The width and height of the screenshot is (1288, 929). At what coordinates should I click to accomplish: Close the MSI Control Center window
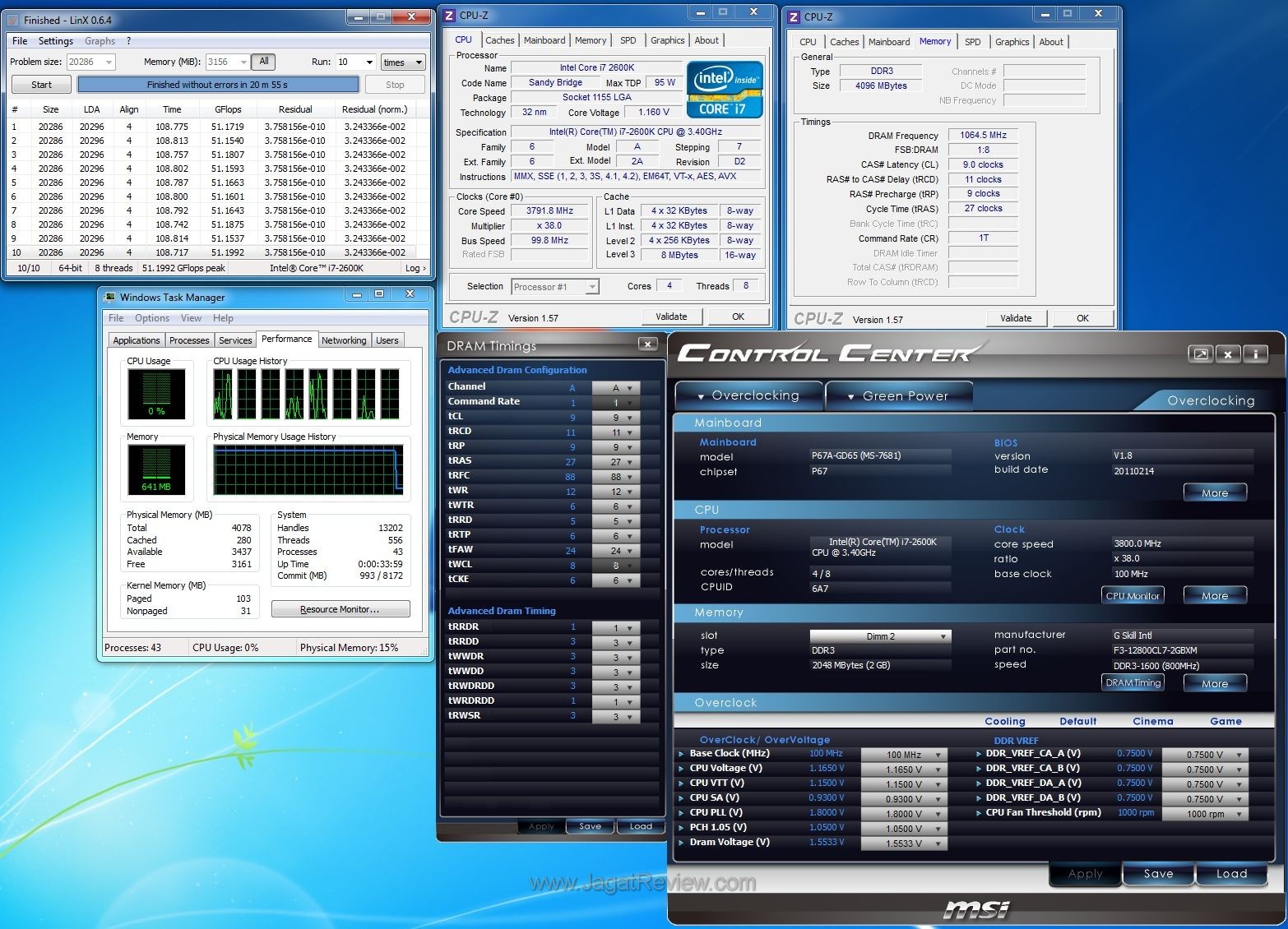click(x=1228, y=354)
